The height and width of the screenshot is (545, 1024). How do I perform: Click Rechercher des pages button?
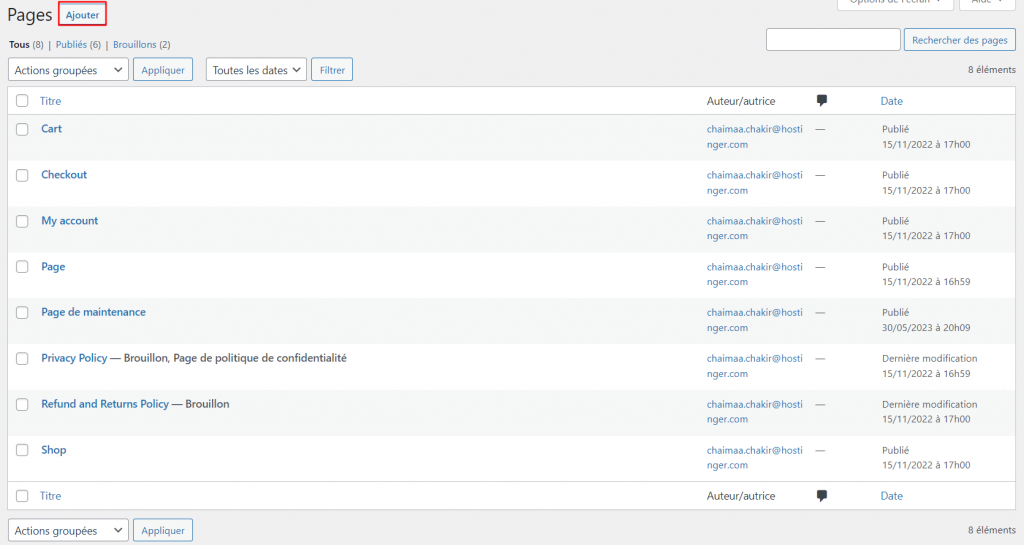pyautogui.click(x=959, y=40)
